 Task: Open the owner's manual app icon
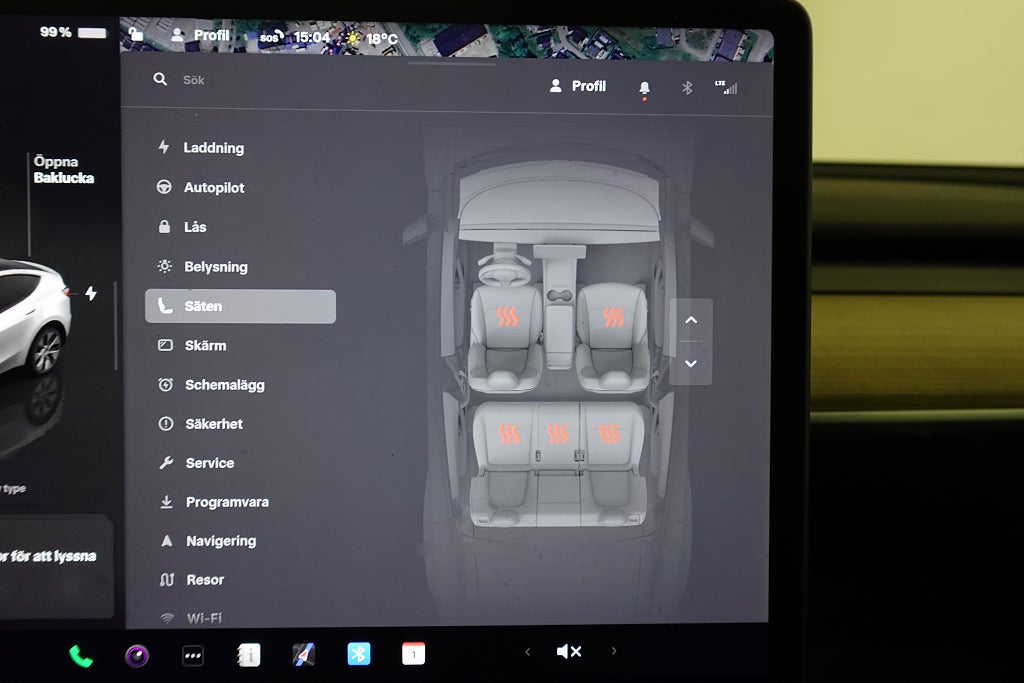click(x=249, y=655)
